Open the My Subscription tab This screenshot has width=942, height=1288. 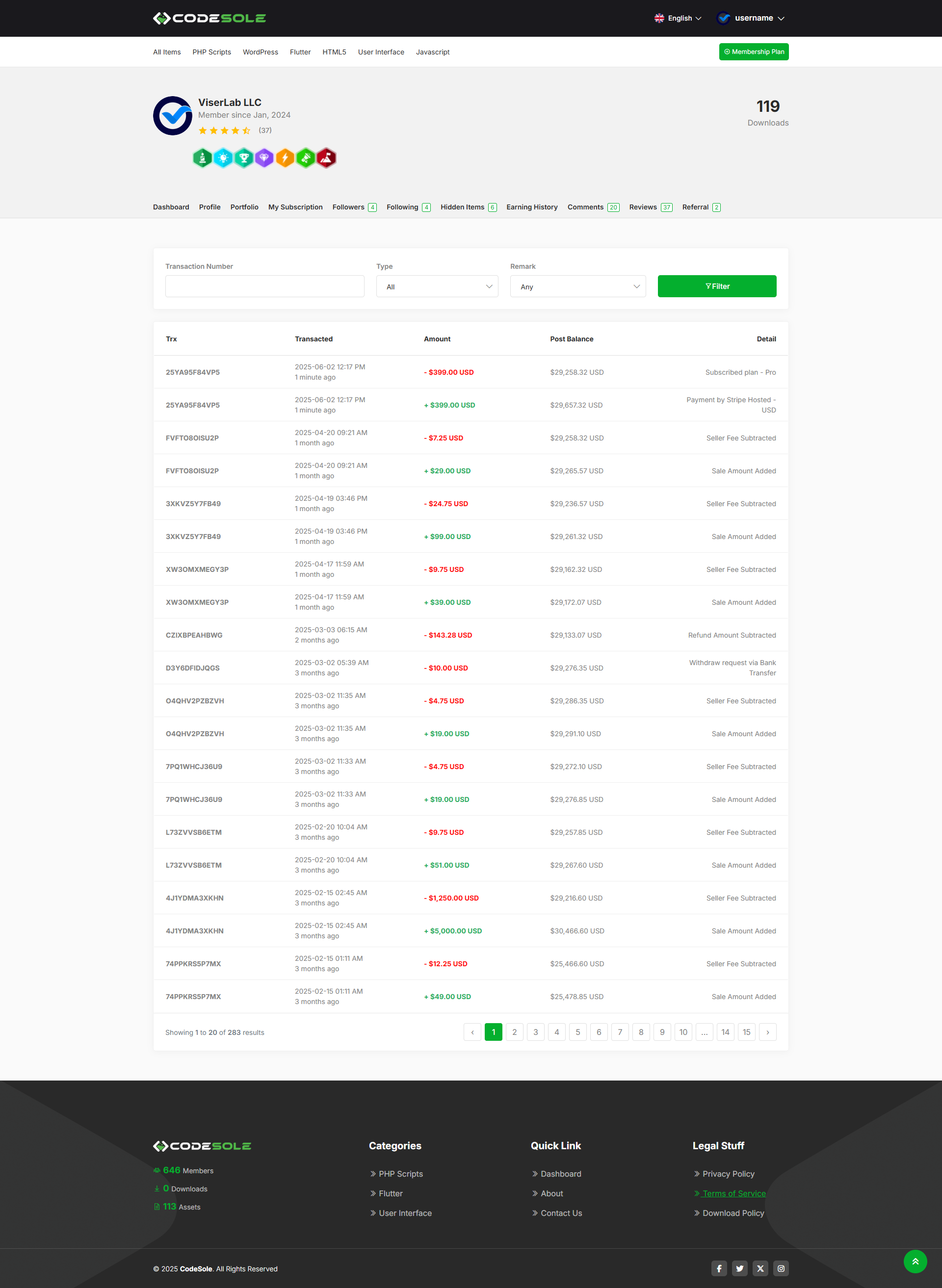[295, 207]
